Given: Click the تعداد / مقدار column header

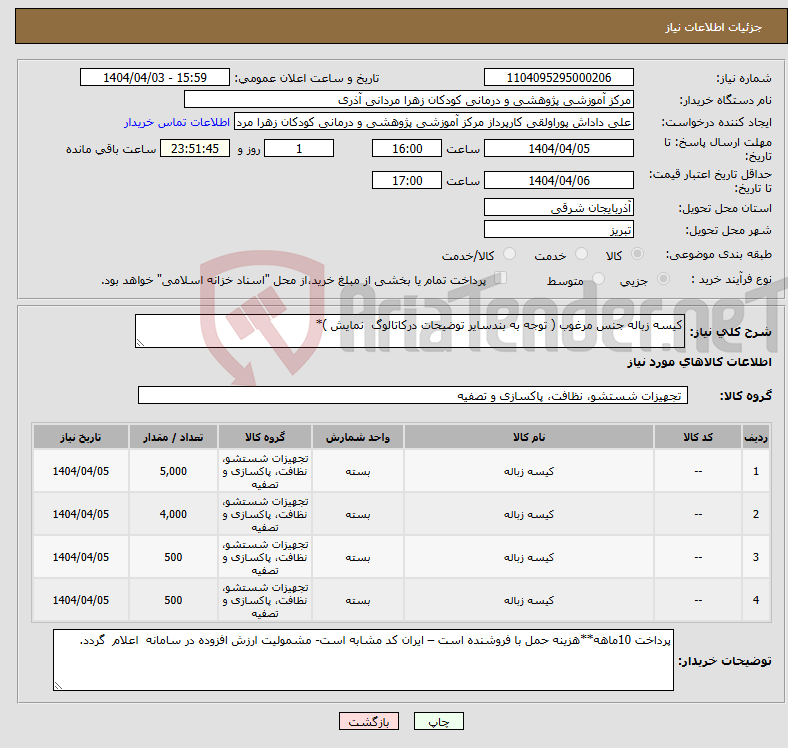Looking at the screenshot, I should click(173, 437).
